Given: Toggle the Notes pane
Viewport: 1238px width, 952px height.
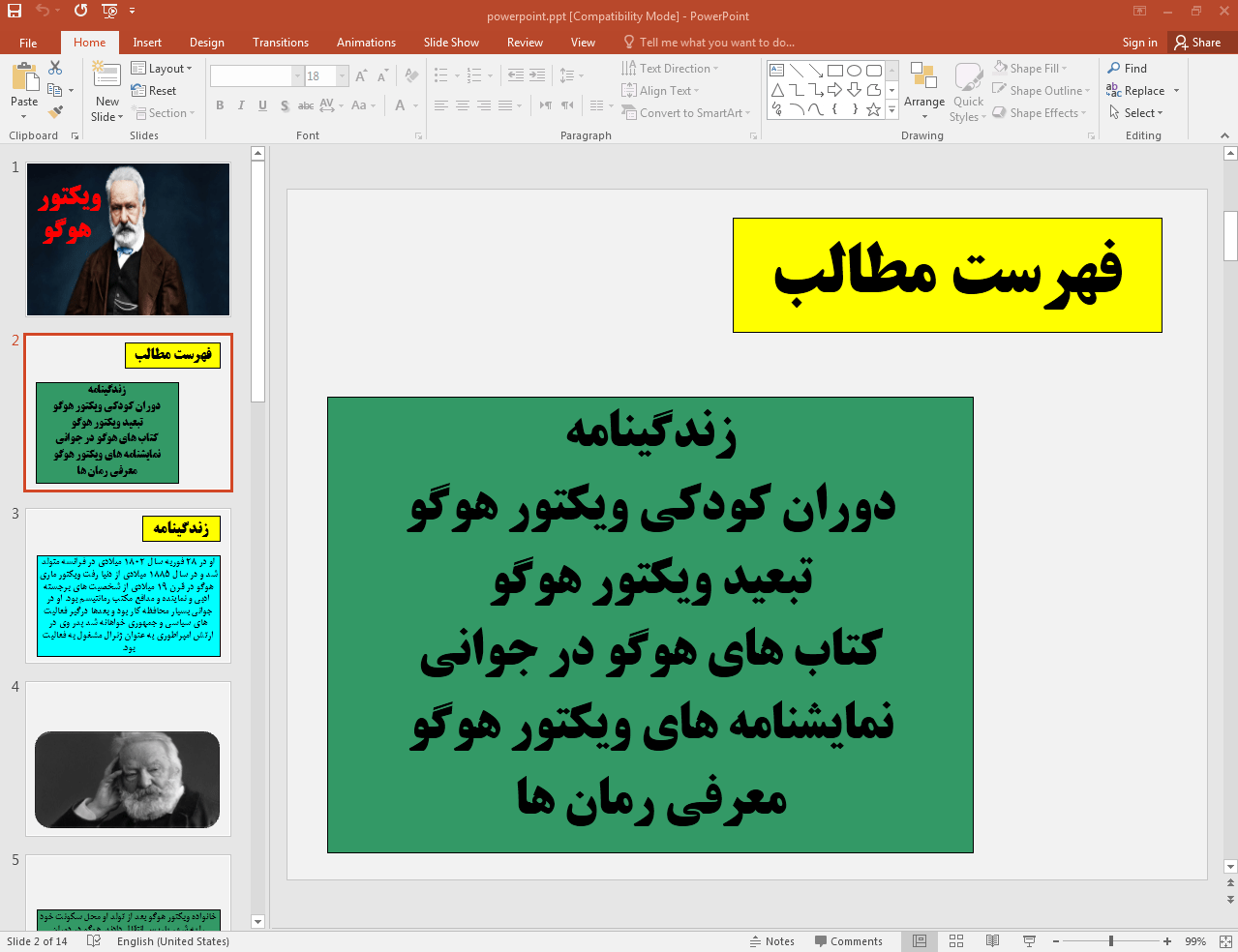Looking at the screenshot, I should click(771, 941).
